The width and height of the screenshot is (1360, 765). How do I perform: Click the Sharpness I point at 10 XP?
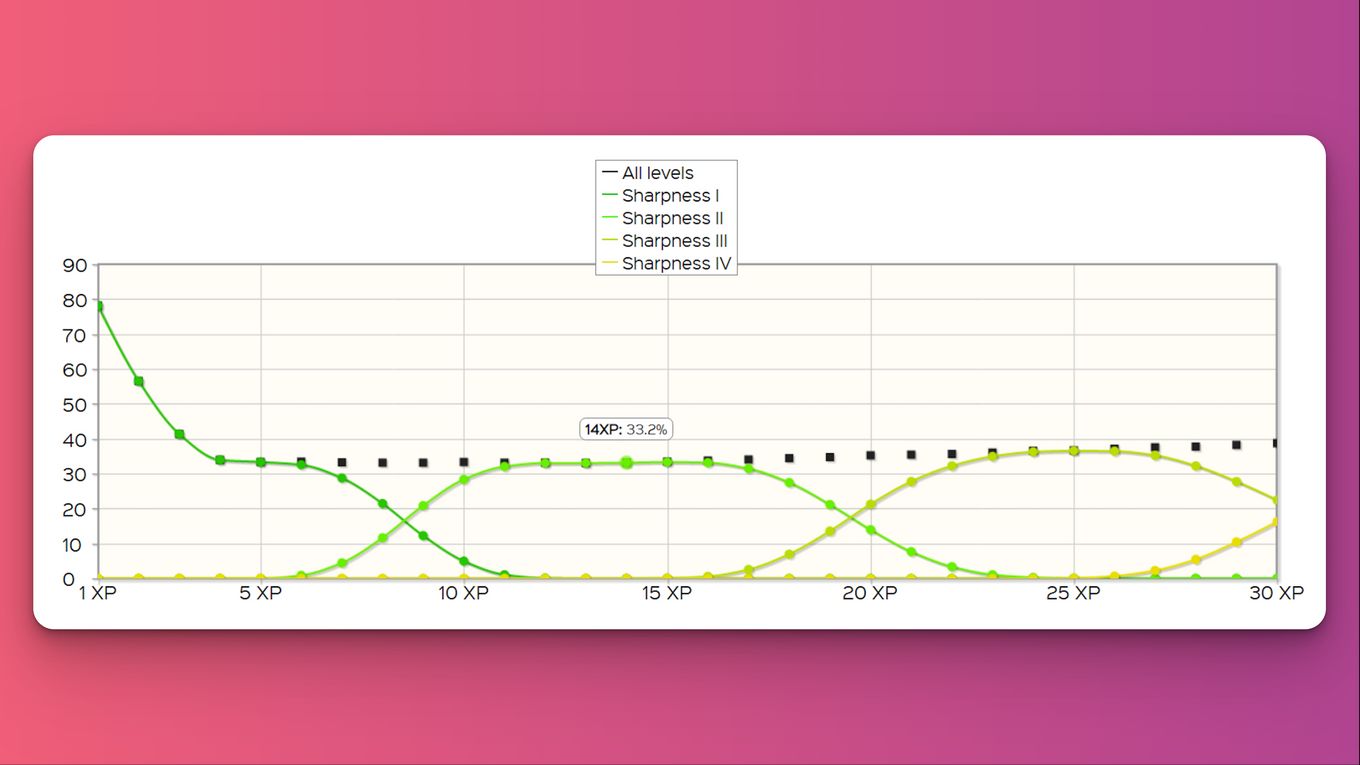click(464, 561)
